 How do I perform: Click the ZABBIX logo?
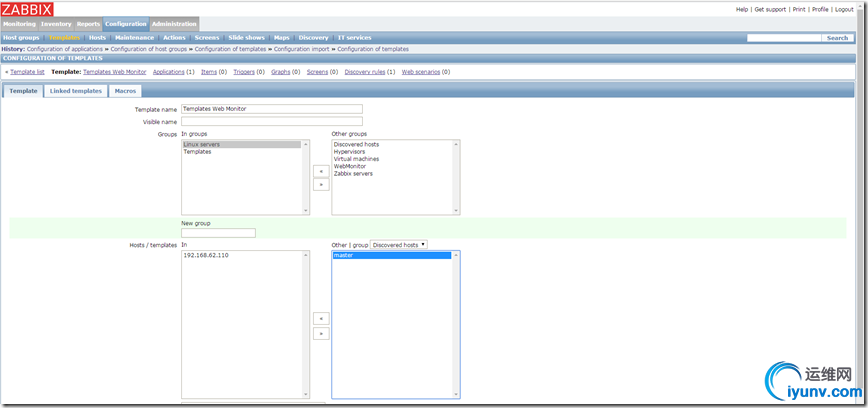[27, 9]
